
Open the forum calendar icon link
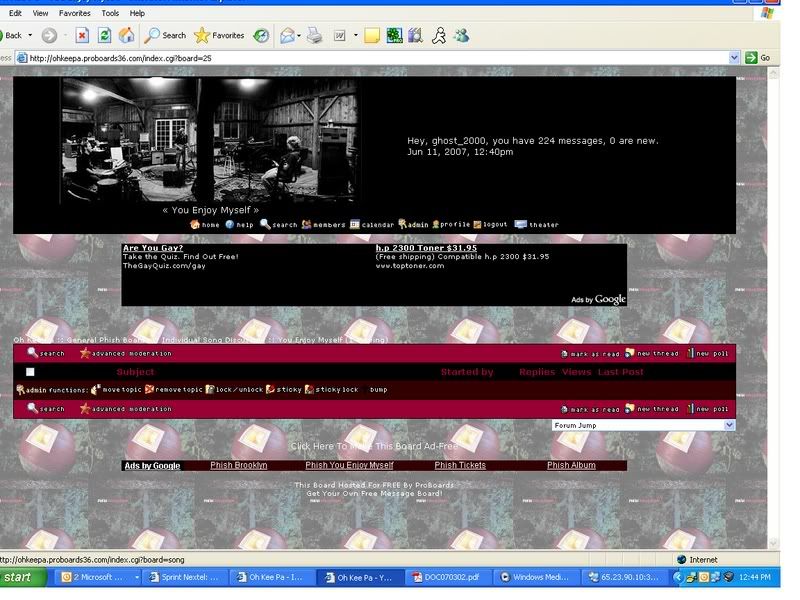pos(371,225)
